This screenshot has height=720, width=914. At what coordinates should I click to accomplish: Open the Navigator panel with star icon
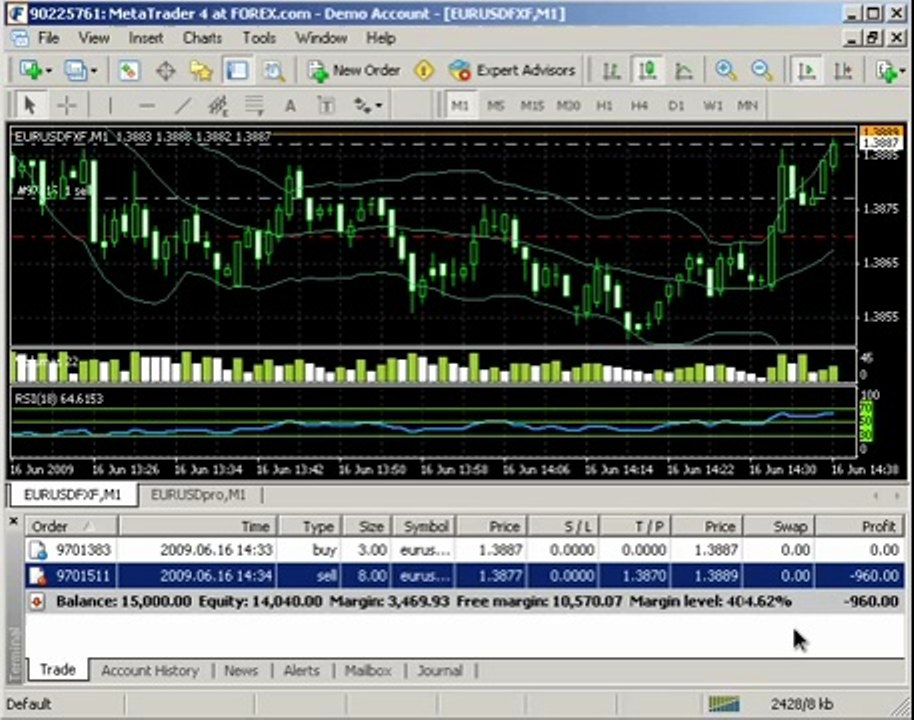tap(201, 70)
